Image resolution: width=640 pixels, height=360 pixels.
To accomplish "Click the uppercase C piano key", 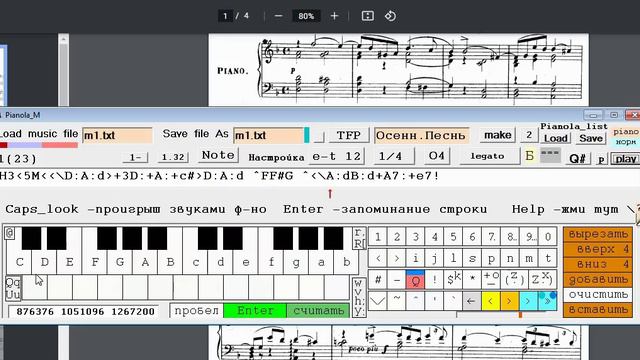I will click(19, 262).
